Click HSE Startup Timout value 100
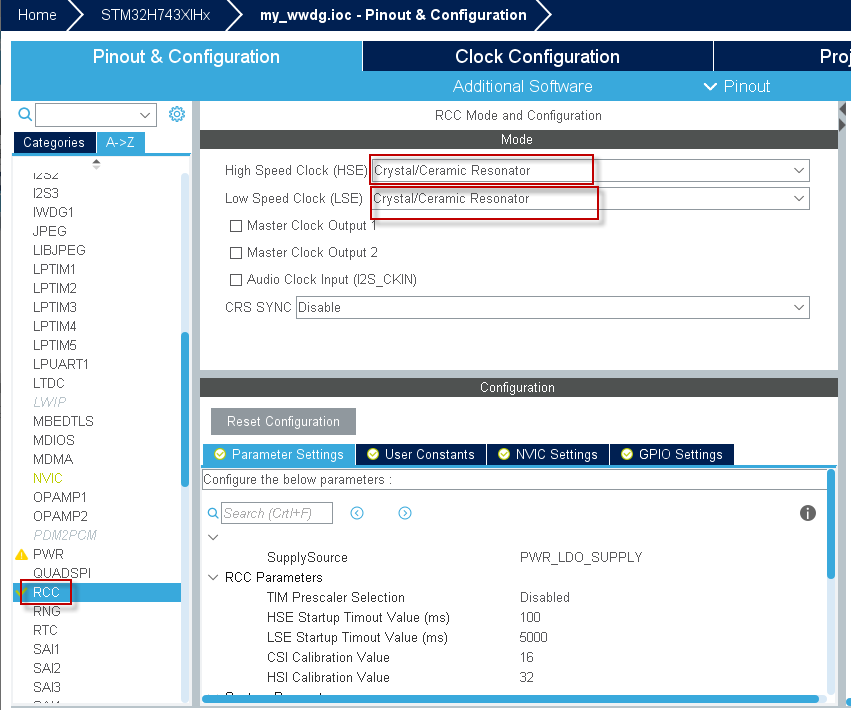The image size is (851, 710). (530, 617)
